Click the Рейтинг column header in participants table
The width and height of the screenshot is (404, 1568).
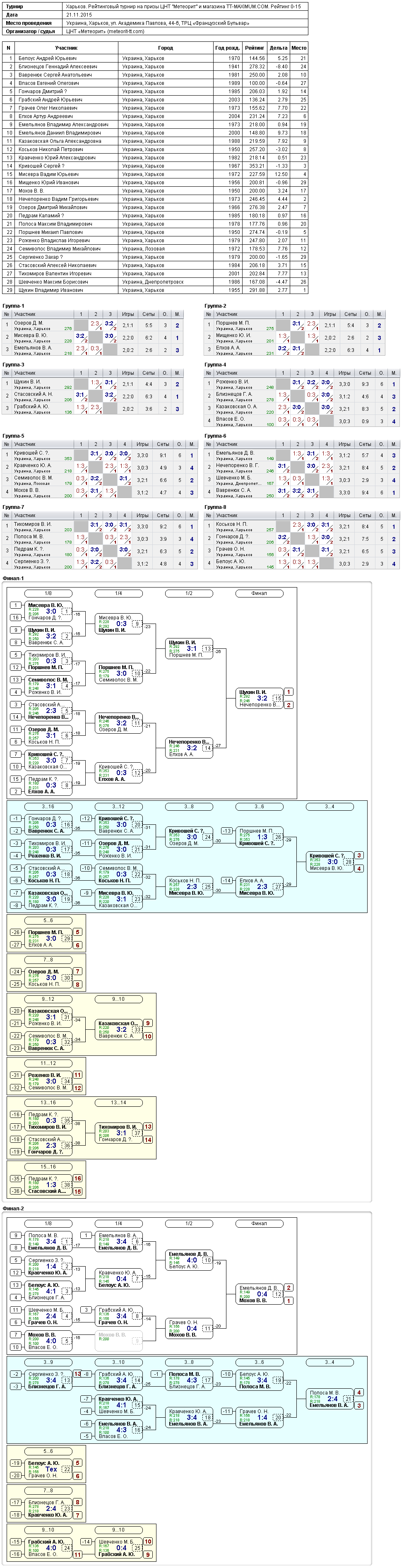pyautogui.click(x=255, y=48)
